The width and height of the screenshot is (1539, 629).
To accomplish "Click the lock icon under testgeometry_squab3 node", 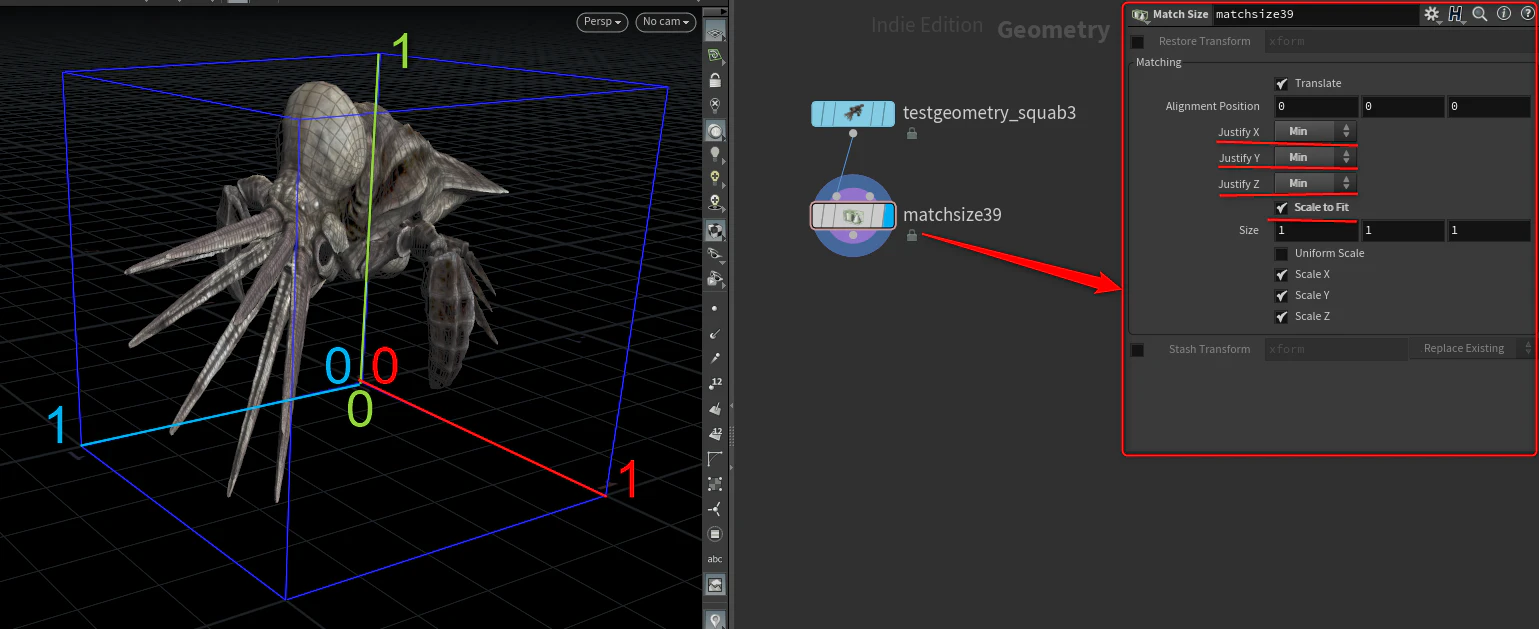I will click(x=912, y=134).
